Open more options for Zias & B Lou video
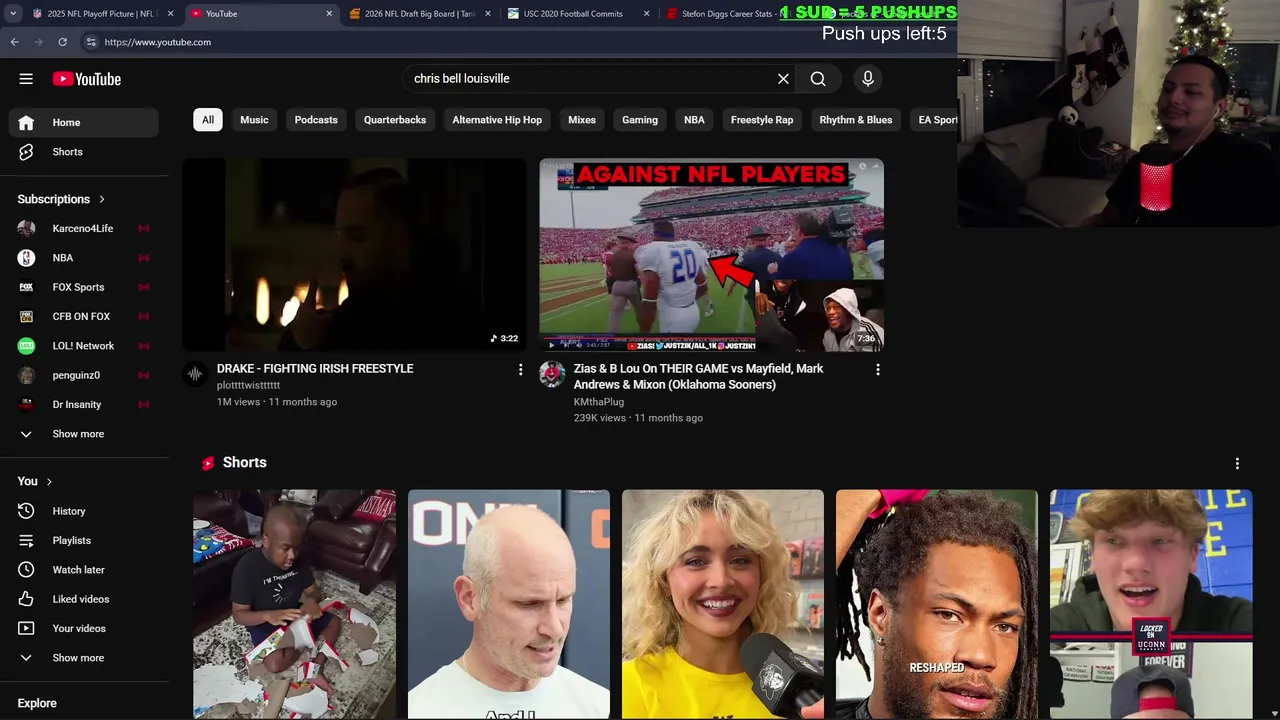Screen dimensions: 1280x720 878,370
